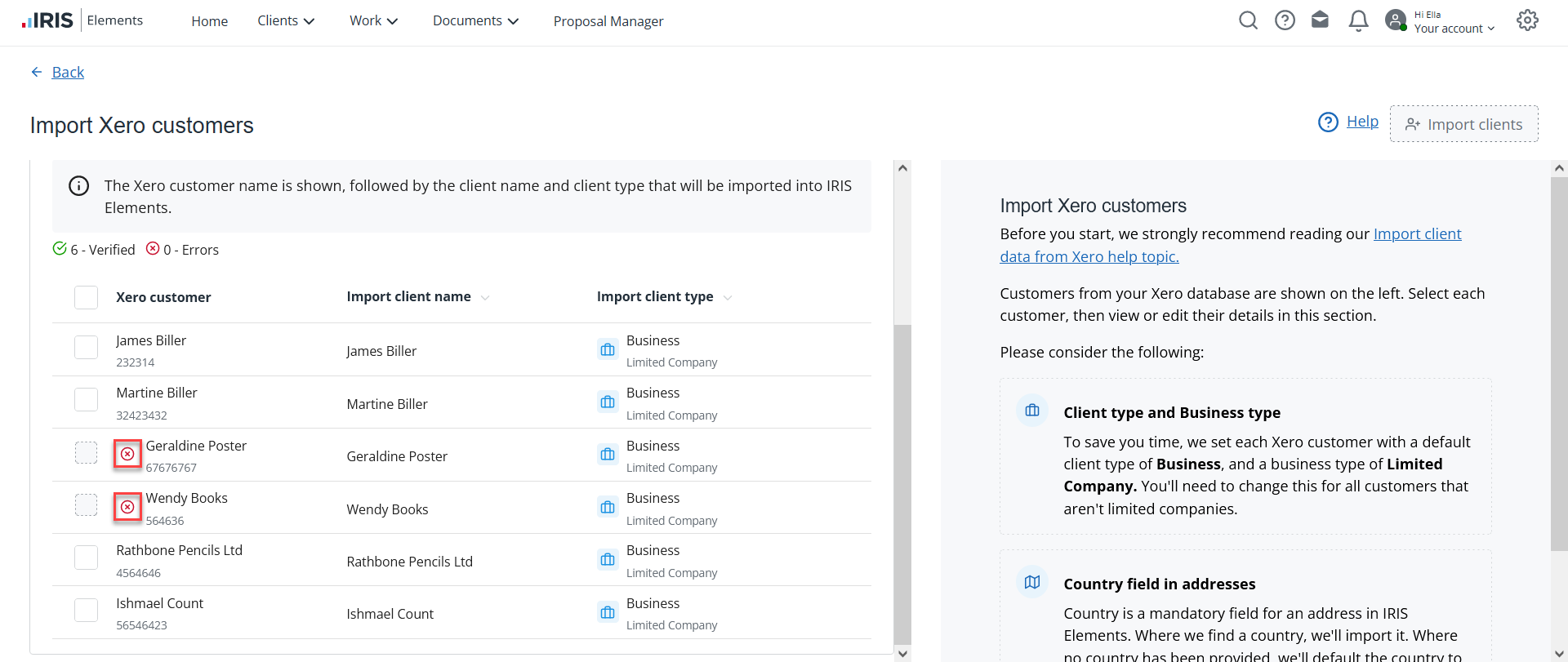This screenshot has height=662, width=1568.
Task: Tick the checkbox for Martine Biller
Action: (x=86, y=399)
